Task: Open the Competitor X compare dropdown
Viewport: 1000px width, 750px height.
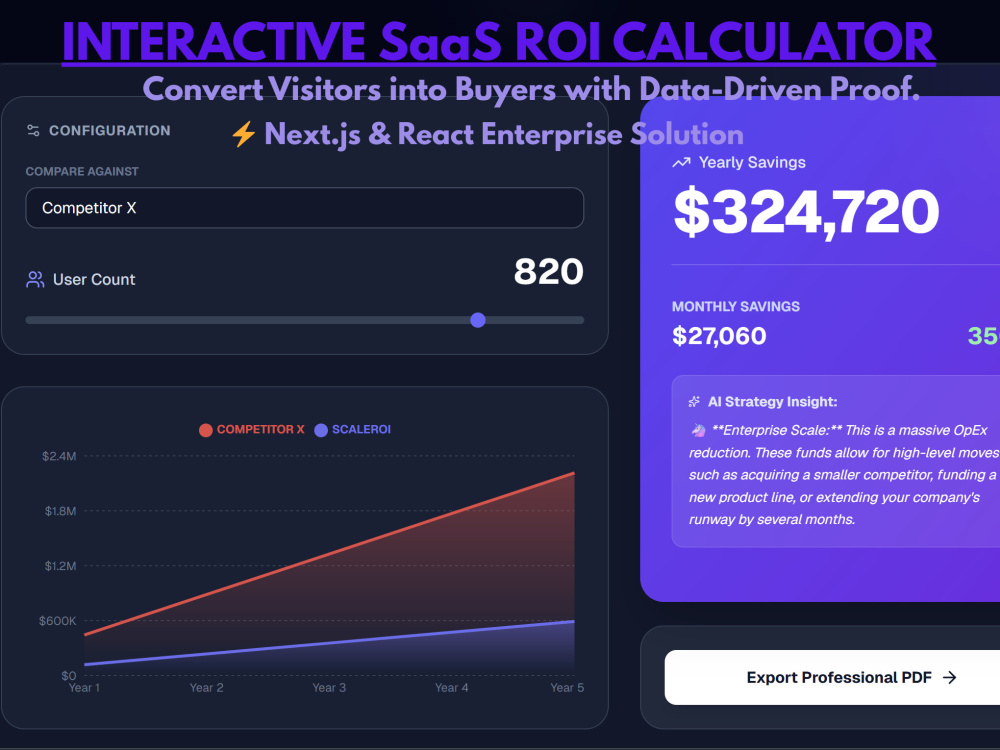Action: [304, 208]
